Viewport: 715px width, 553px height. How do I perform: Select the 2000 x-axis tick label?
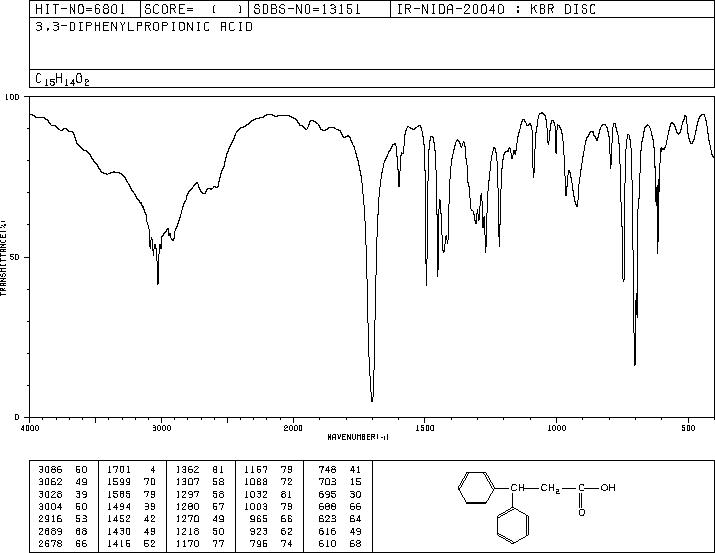(x=293, y=428)
